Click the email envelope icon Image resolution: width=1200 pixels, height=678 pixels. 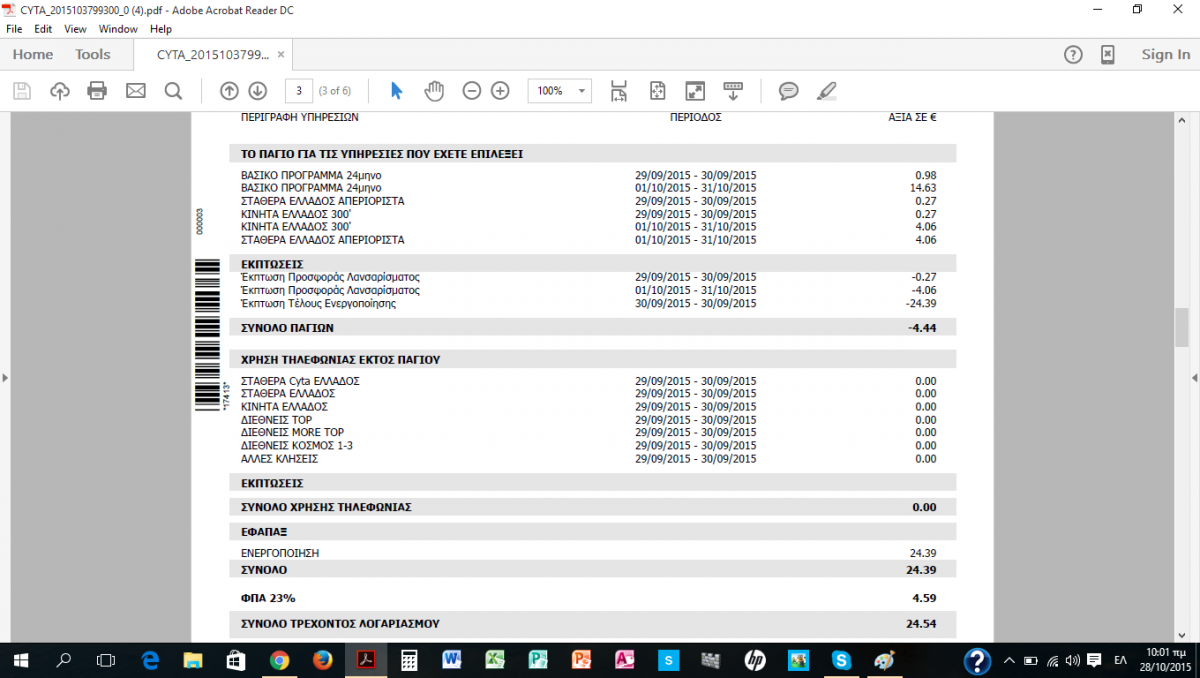click(135, 91)
